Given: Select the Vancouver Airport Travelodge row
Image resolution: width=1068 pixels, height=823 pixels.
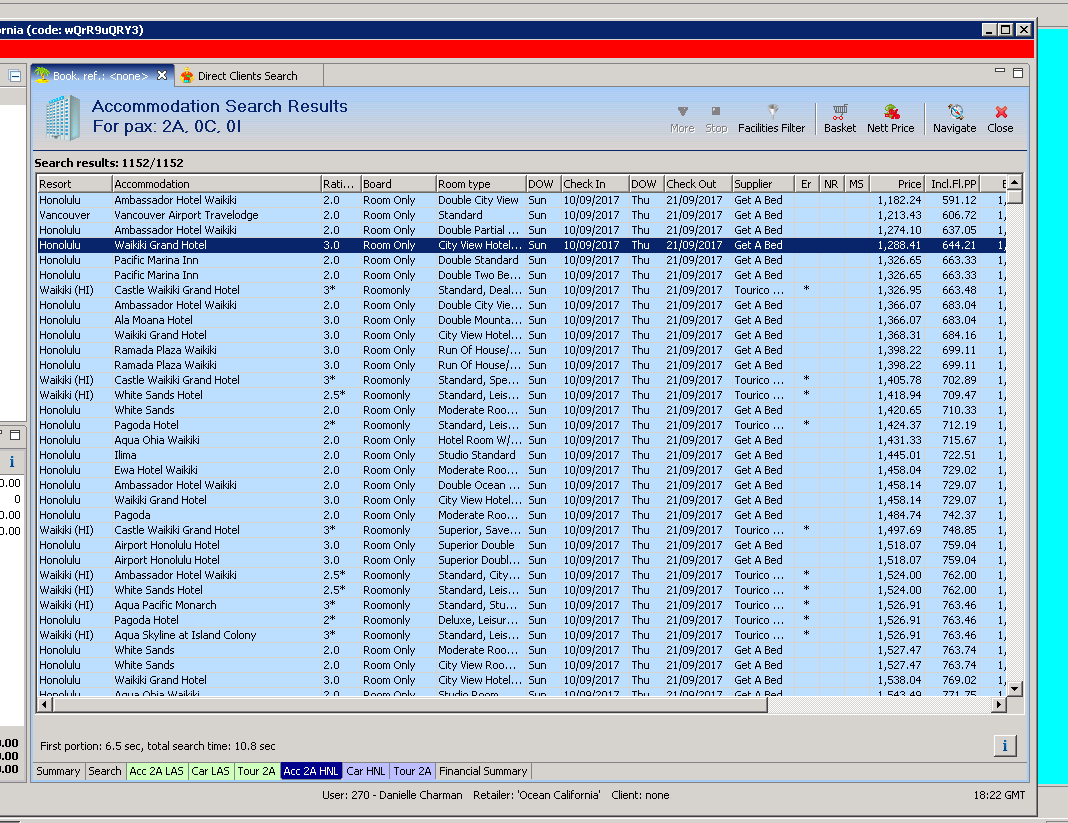Looking at the screenshot, I should (x=186, y=215).
